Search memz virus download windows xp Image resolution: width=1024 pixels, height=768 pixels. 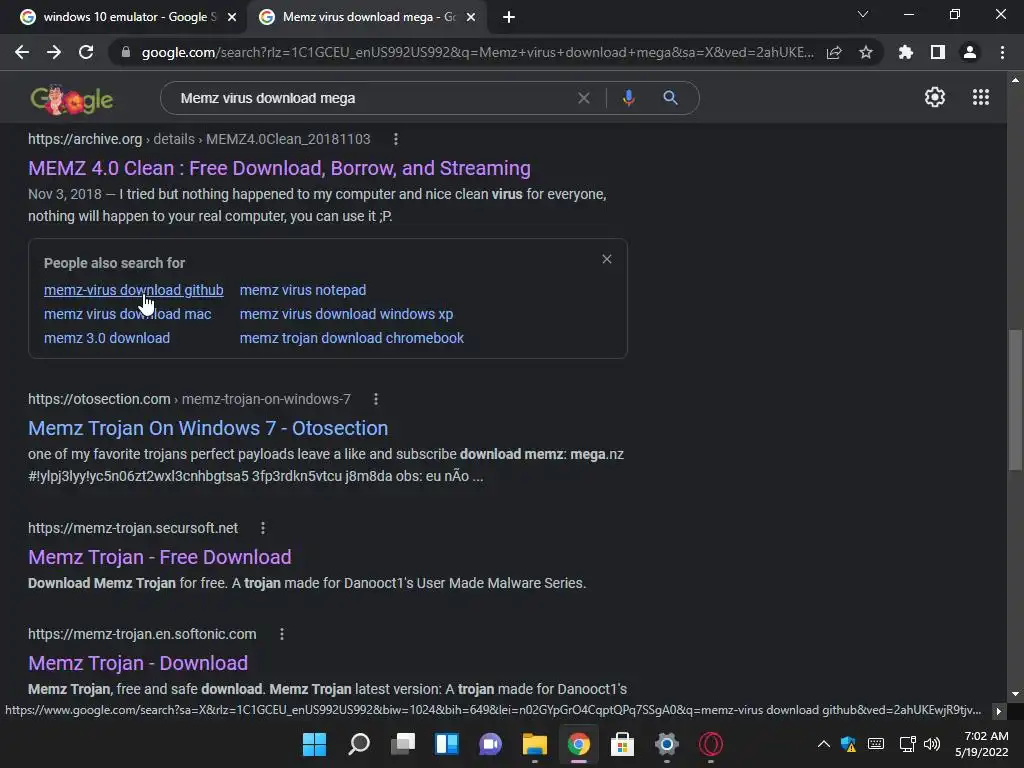click(x=346, y=314)
